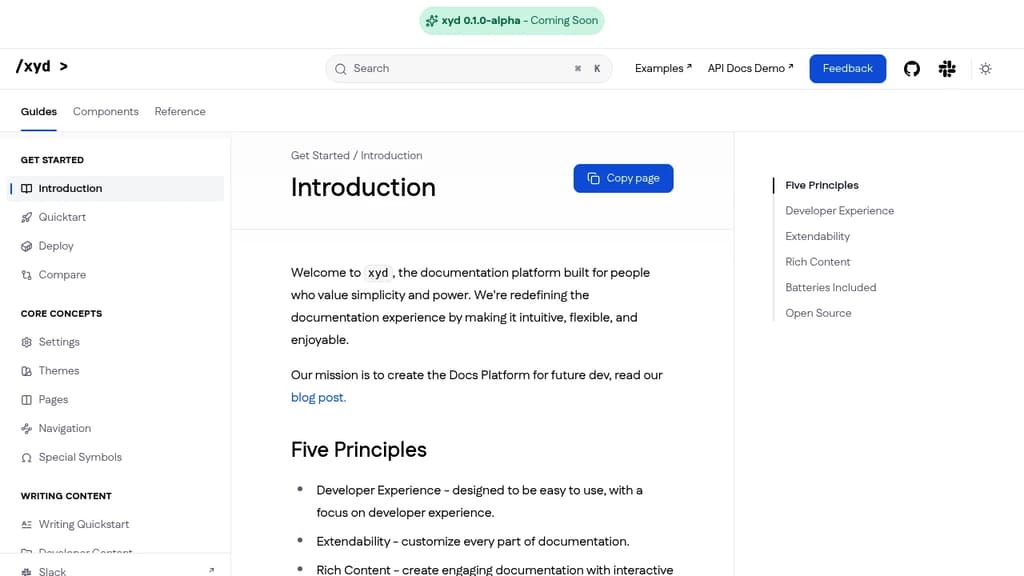Click the Themes icon in the sidebar
This screenshot has width=1024, height=576.
click(25, 371)
